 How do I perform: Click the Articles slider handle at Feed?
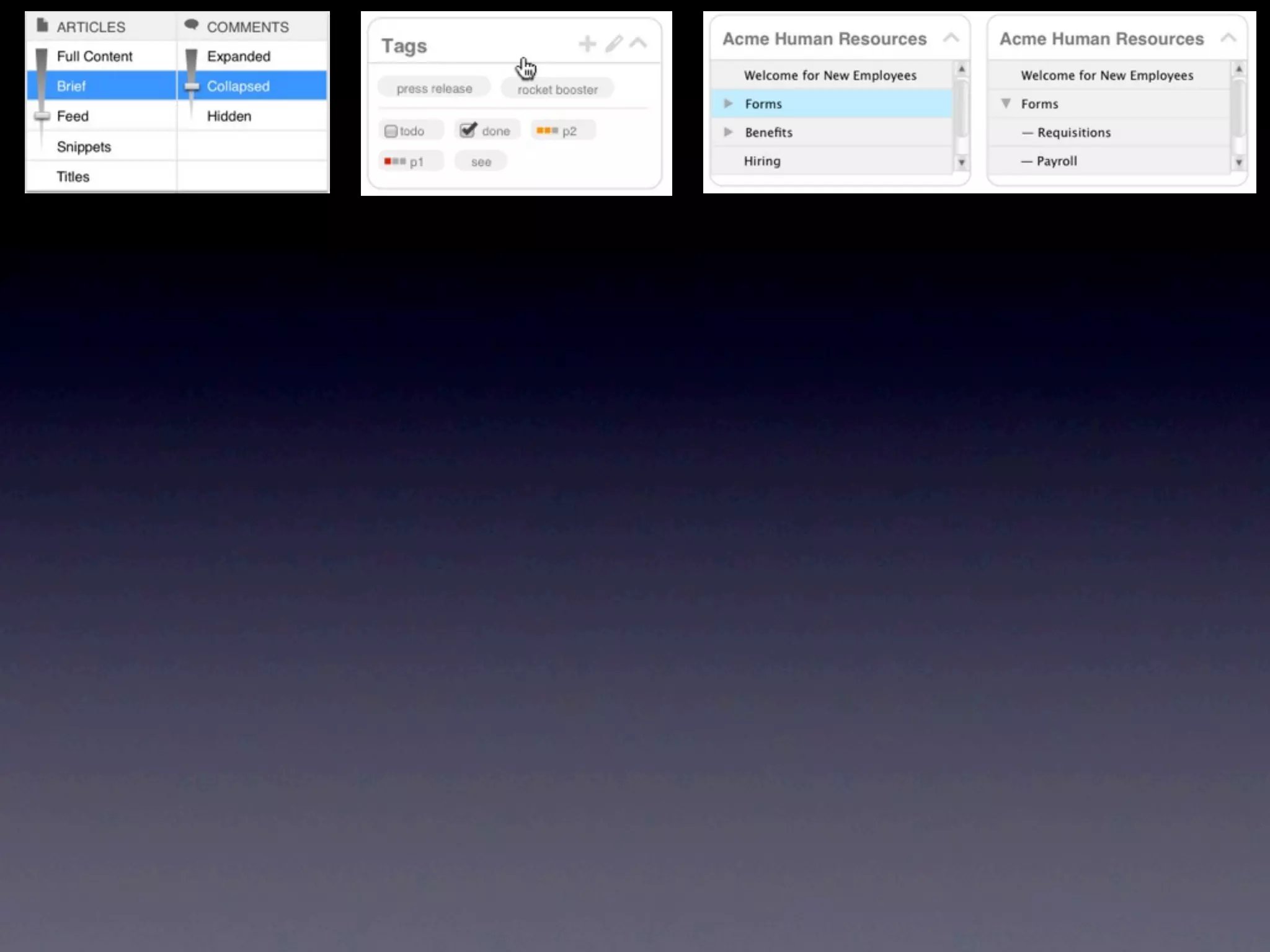tap(42, 117)
